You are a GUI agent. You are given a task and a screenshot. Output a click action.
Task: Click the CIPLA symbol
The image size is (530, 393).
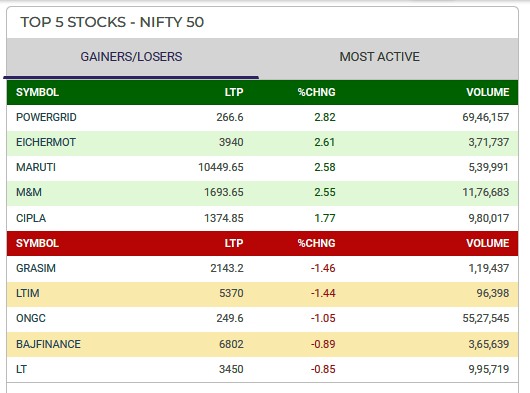coord(31,218)
